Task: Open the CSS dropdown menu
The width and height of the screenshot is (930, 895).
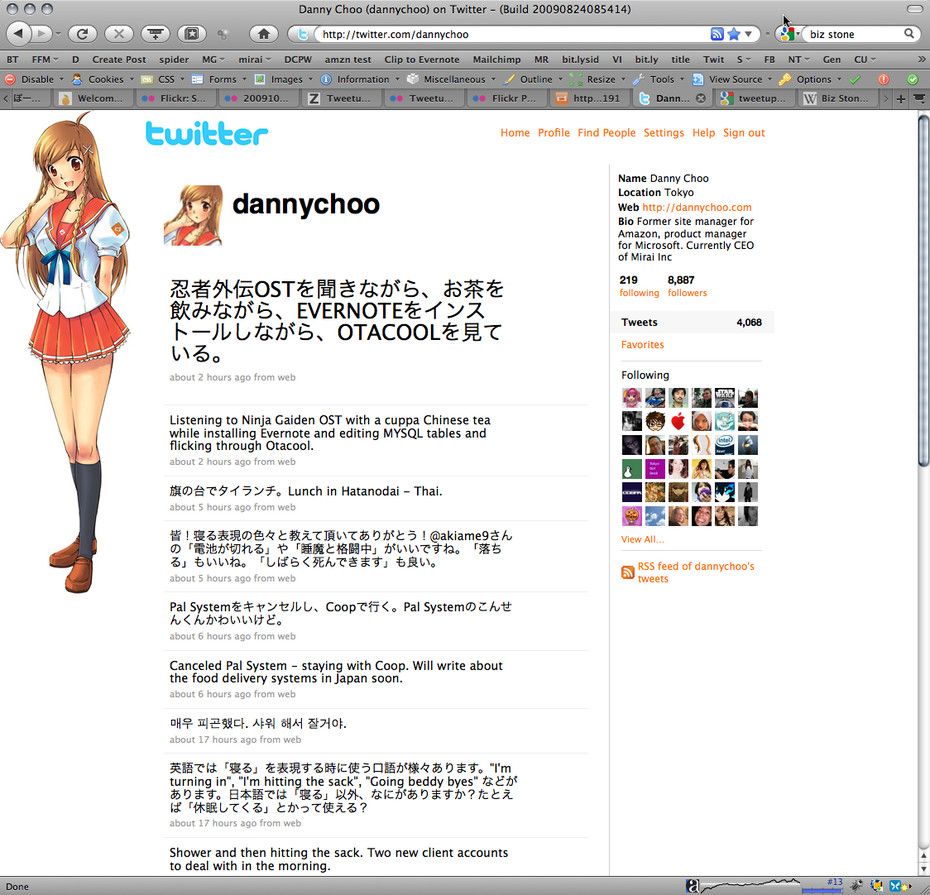Action: click(x=163, y=79)
